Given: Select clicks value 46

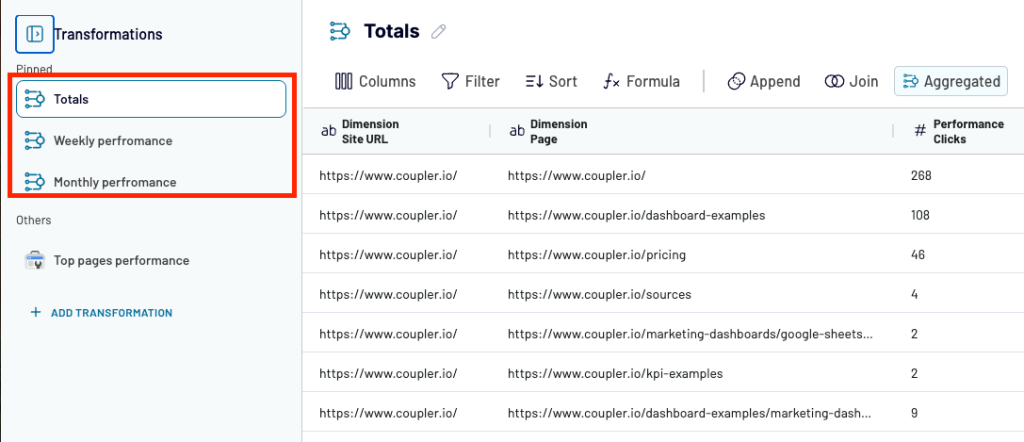Looking at the screenshot, I should click(x=918, y=255).
